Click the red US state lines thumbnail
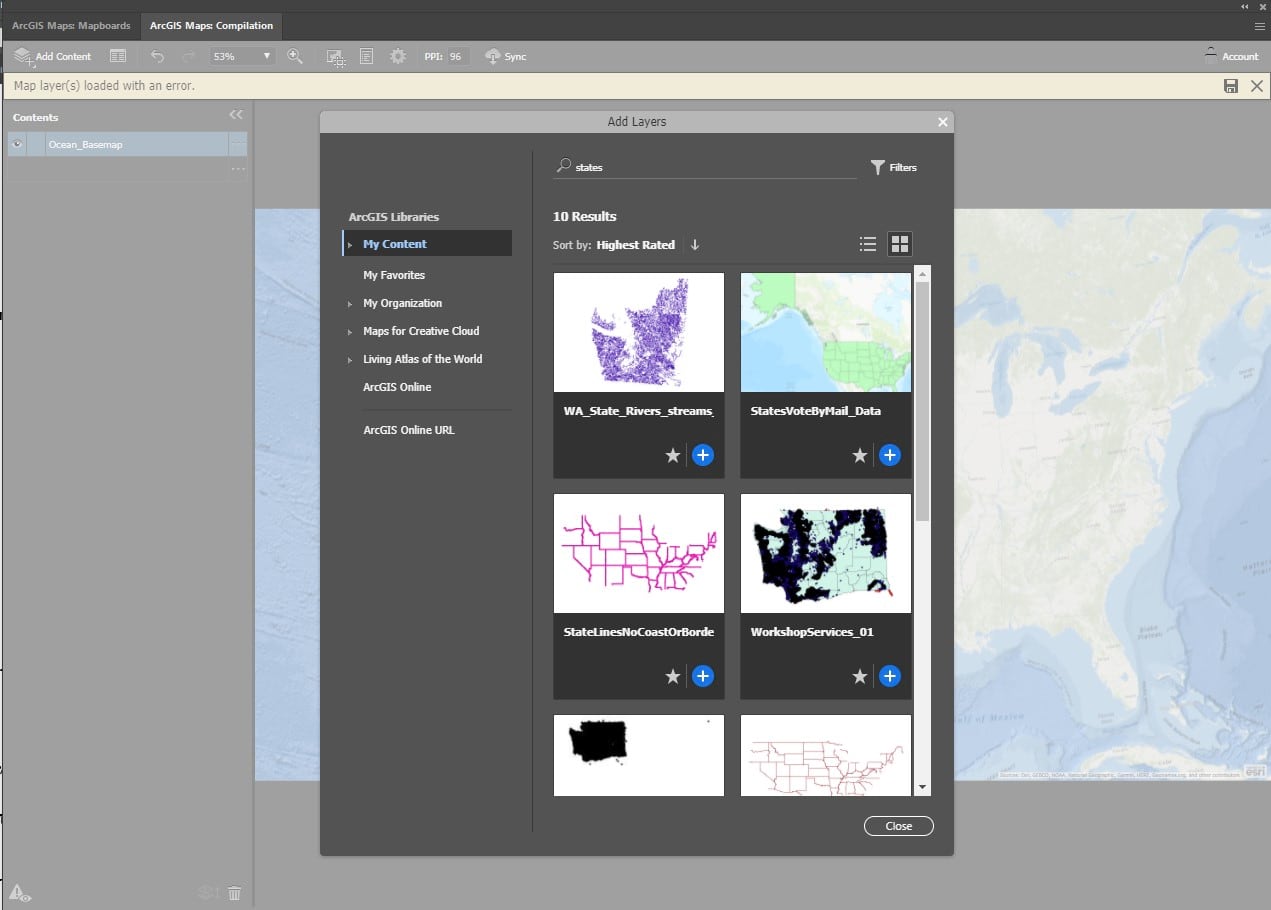Screen dimensions: 1271x910 826,755
